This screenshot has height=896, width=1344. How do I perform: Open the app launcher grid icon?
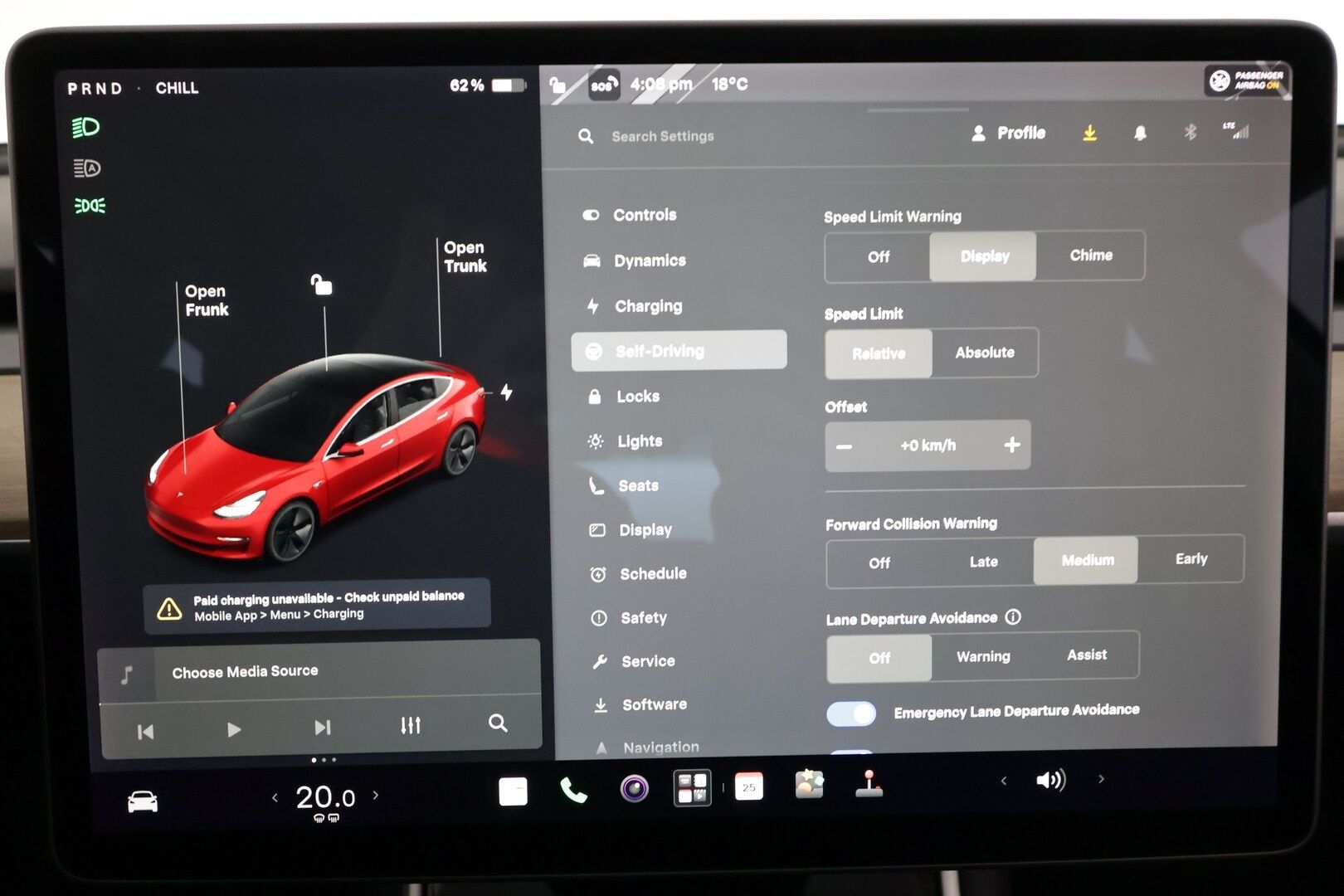692,787
